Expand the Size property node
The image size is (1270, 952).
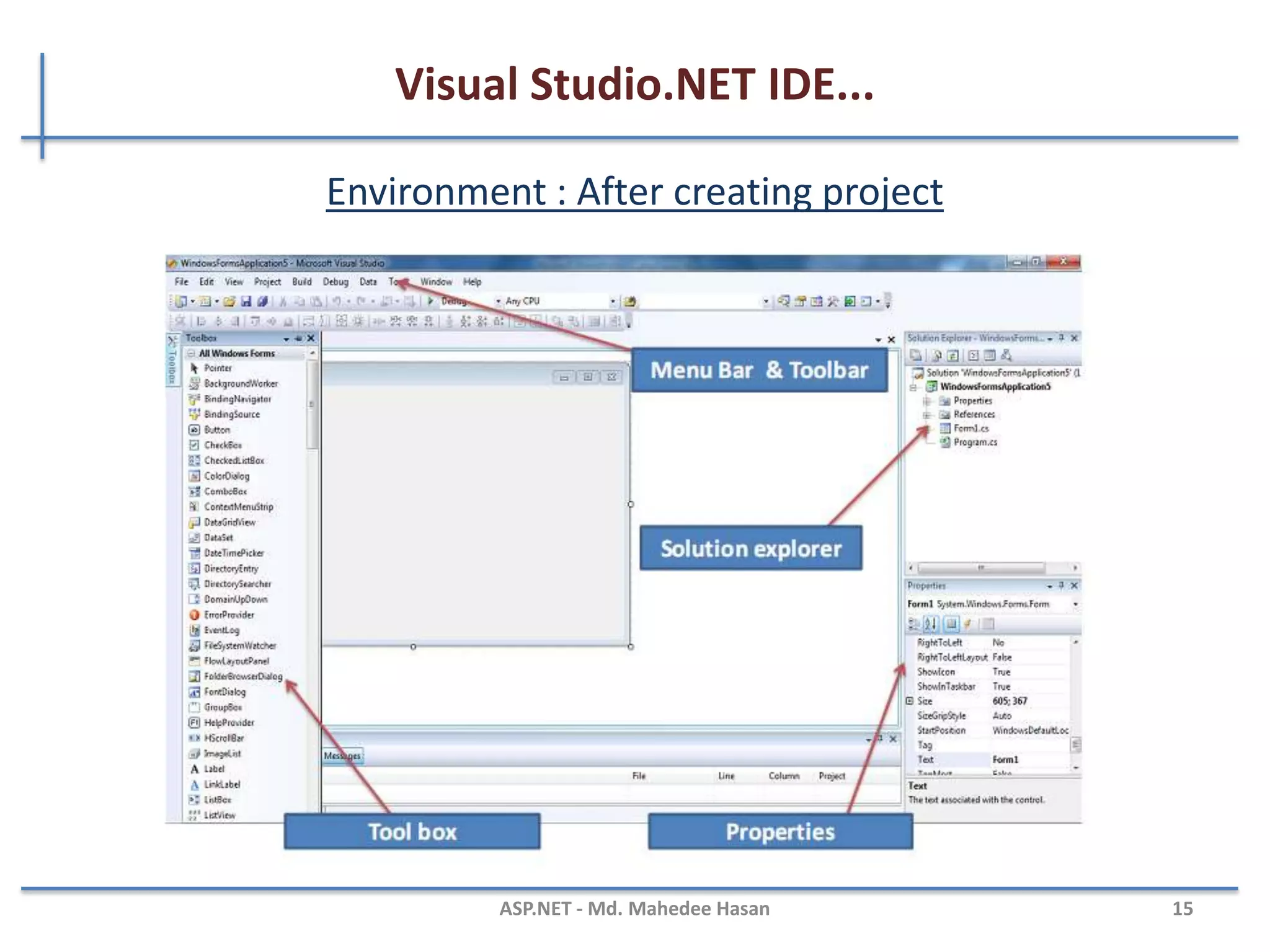(x=910, y=701)
